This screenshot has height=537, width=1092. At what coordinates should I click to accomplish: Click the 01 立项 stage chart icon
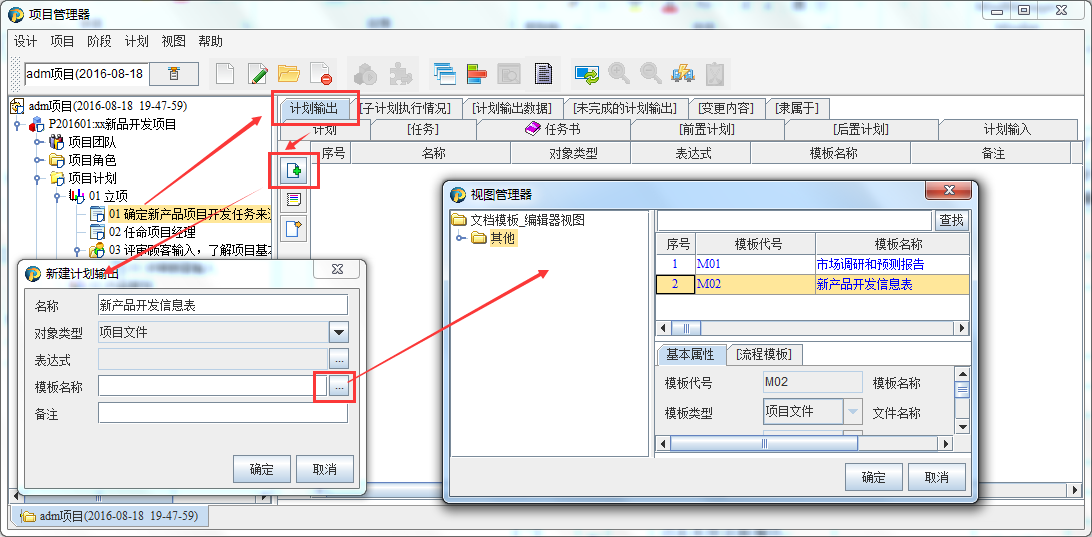pyautogui.click(x=77, y=196)
